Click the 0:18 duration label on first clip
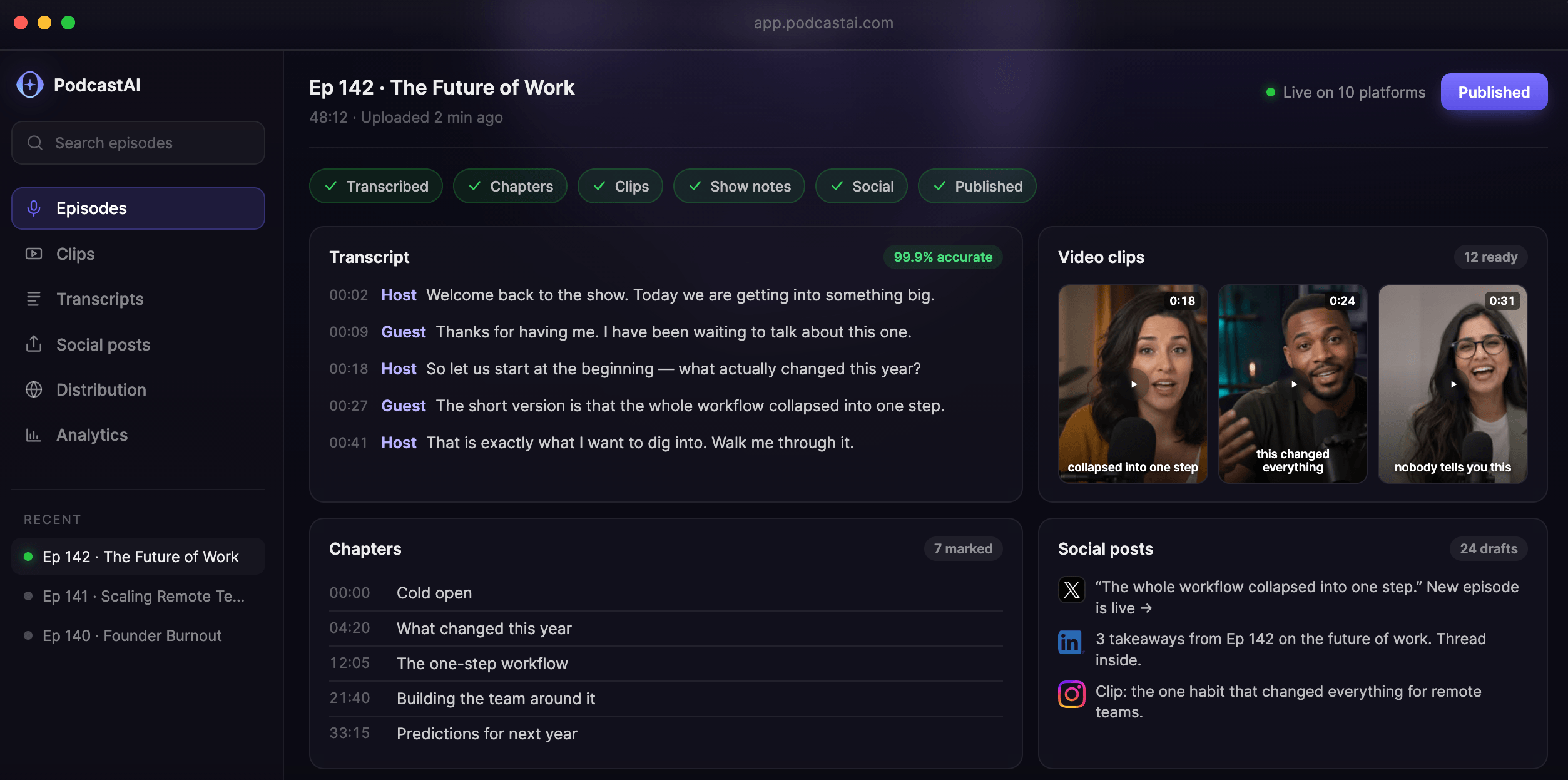 click(x=1182, y=300)
